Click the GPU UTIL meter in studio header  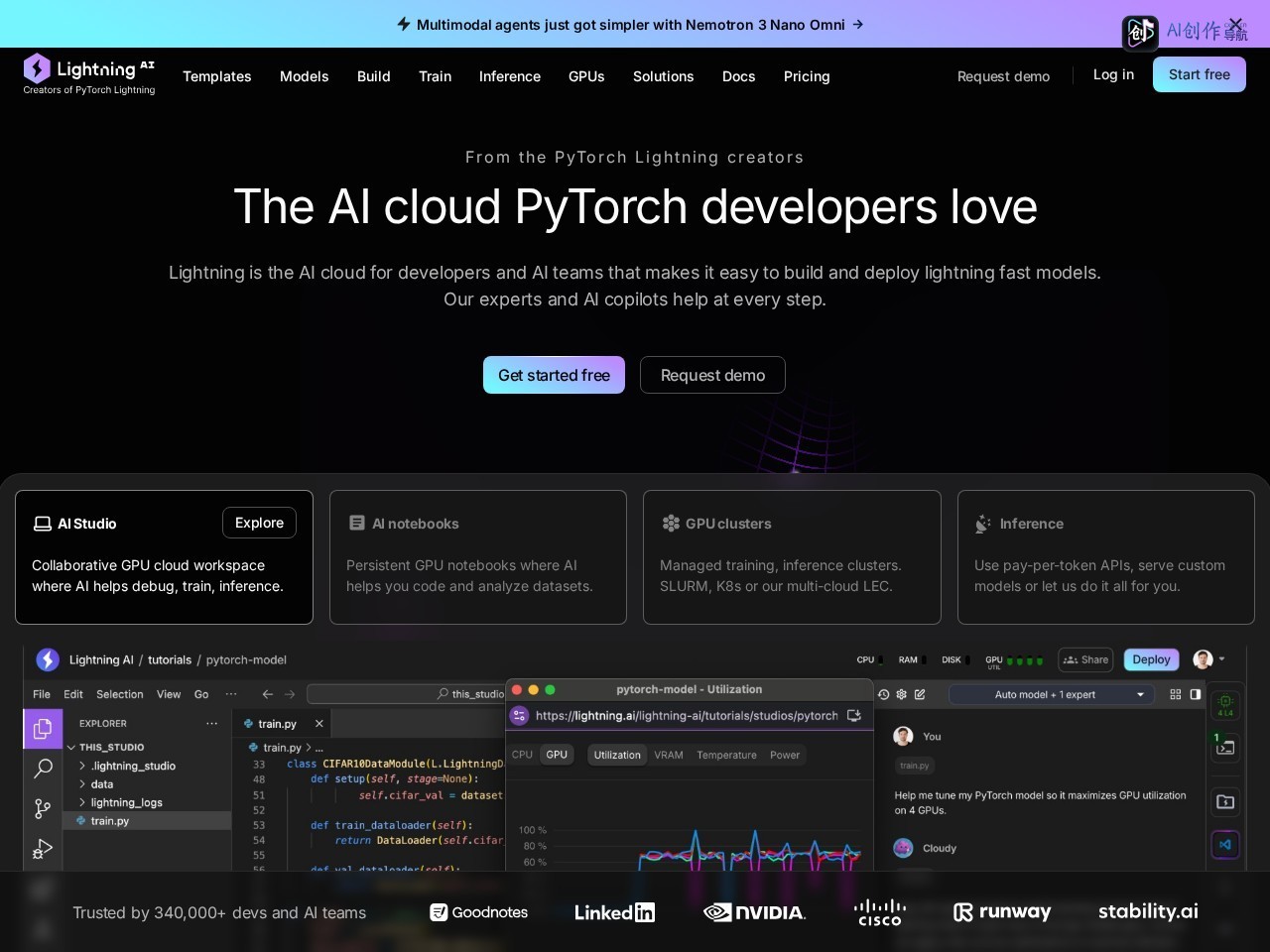[1014, 660]
